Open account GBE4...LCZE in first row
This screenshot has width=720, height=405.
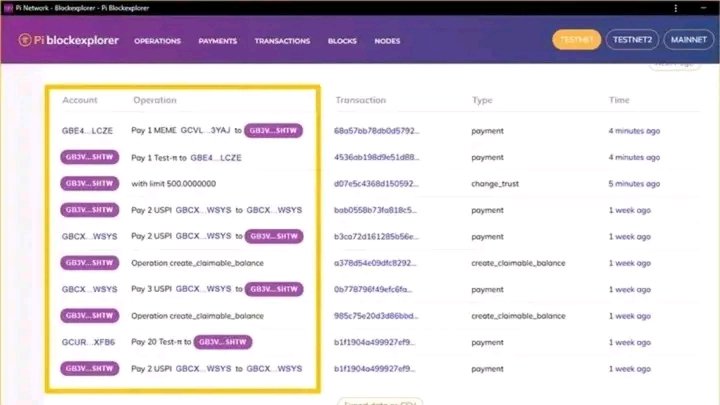point(87,131)
